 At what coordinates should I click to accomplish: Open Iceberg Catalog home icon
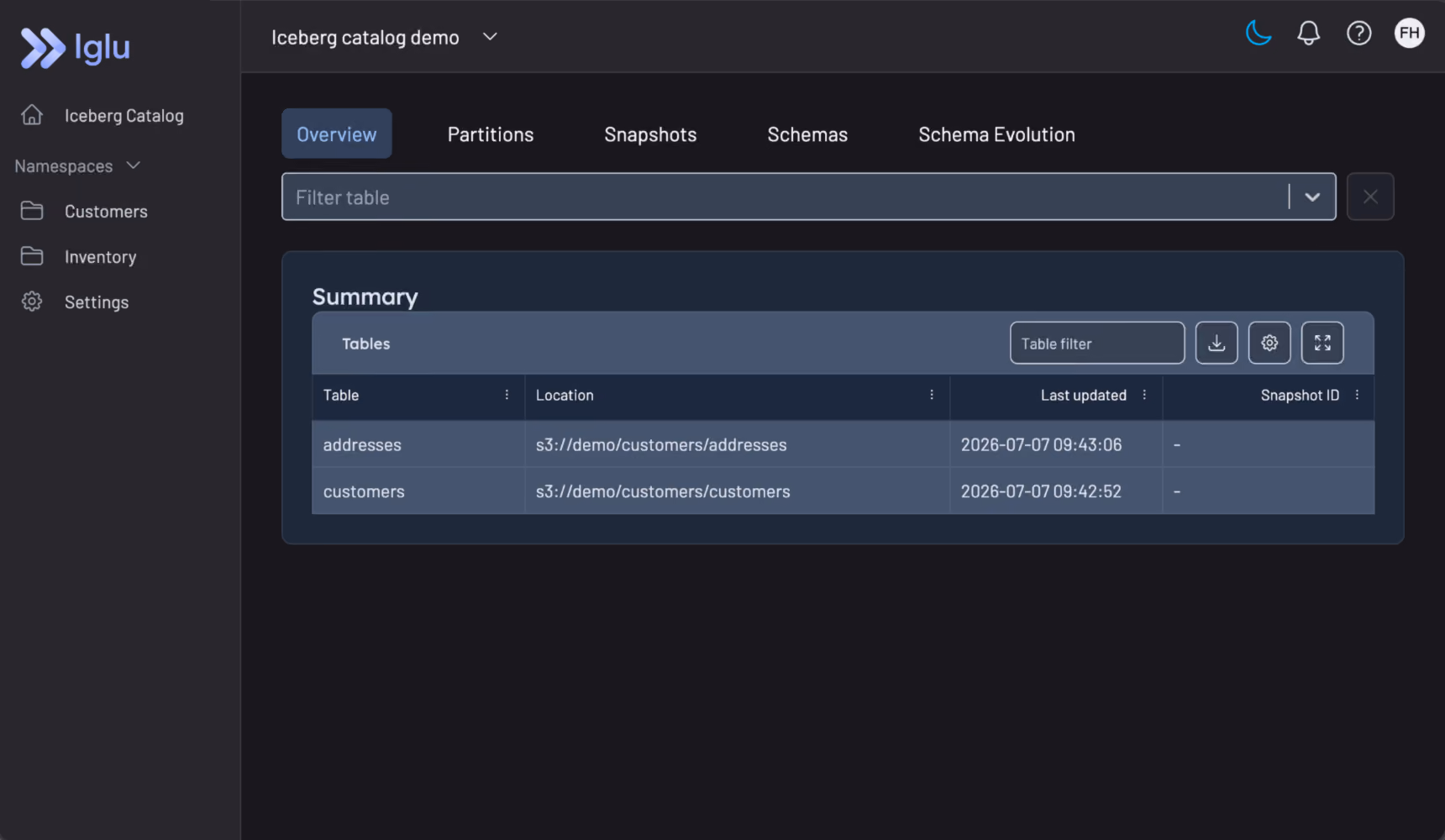pyautogui.click(x=32, y=115)
